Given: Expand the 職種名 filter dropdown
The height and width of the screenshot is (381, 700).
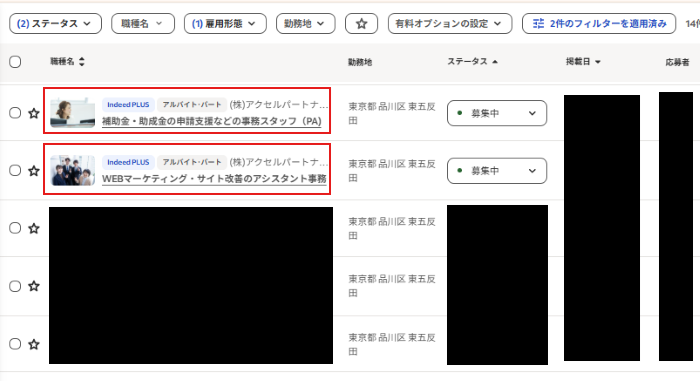Looking at the screenshot, I should tap(143, 24).
